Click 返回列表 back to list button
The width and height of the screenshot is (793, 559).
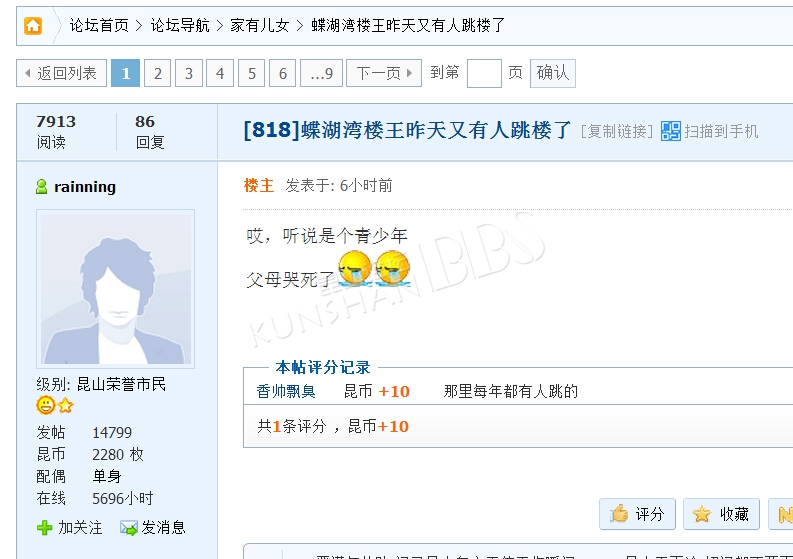[61, 73]
